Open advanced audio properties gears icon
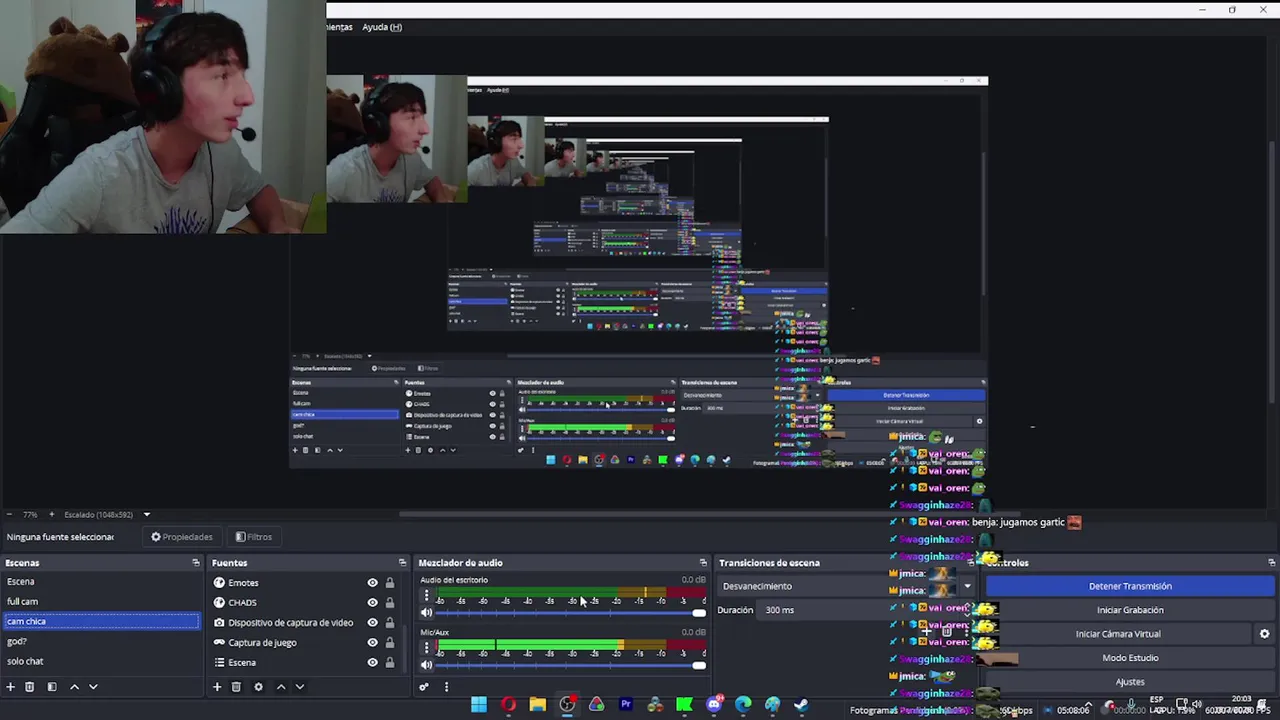This screenshot has height=720, width=1280. (424, 687)
